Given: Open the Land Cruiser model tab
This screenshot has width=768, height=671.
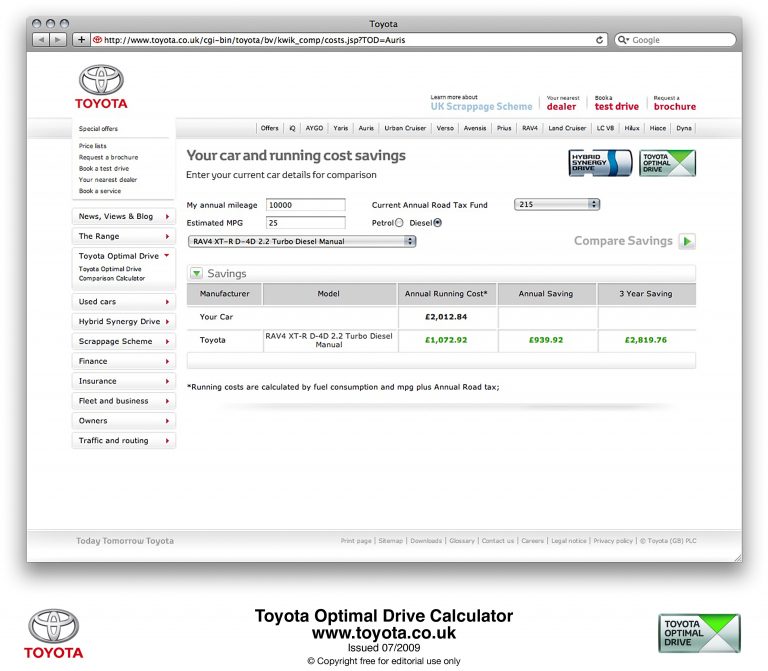Looking at the screenshot, I should point(568,128).
